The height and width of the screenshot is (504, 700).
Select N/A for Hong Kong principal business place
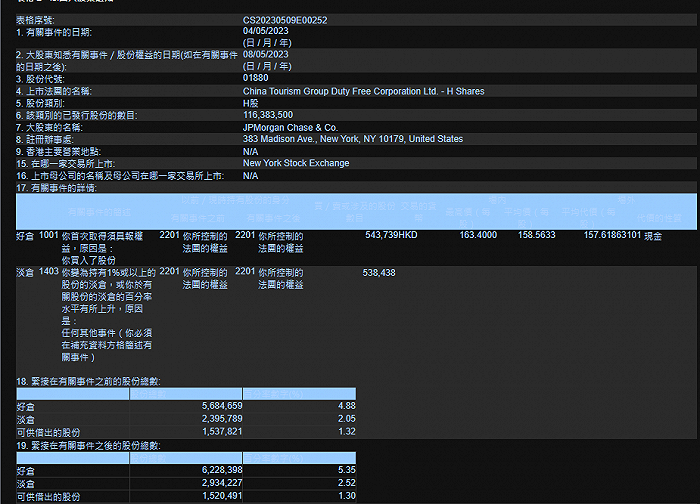point(250,152)
